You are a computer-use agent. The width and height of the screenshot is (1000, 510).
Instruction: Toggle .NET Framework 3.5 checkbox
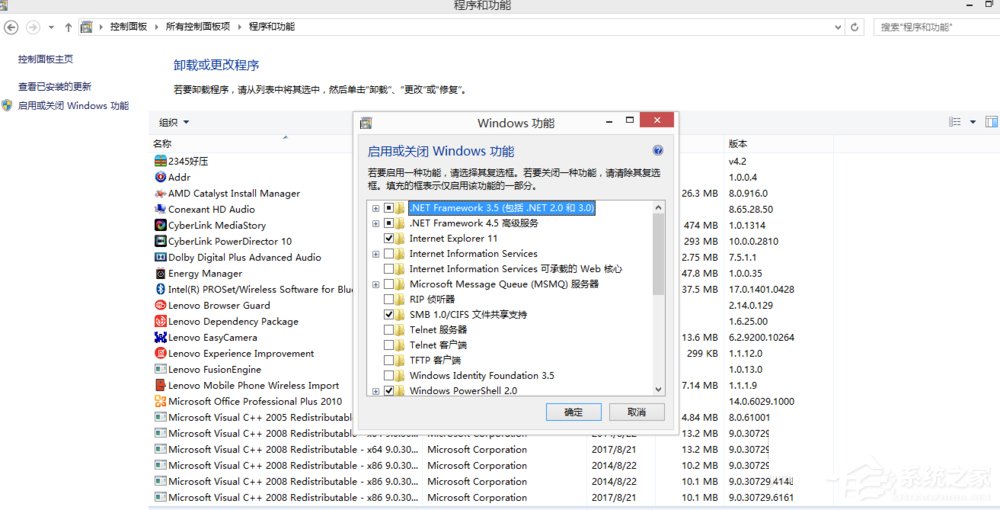pos(389,208)
